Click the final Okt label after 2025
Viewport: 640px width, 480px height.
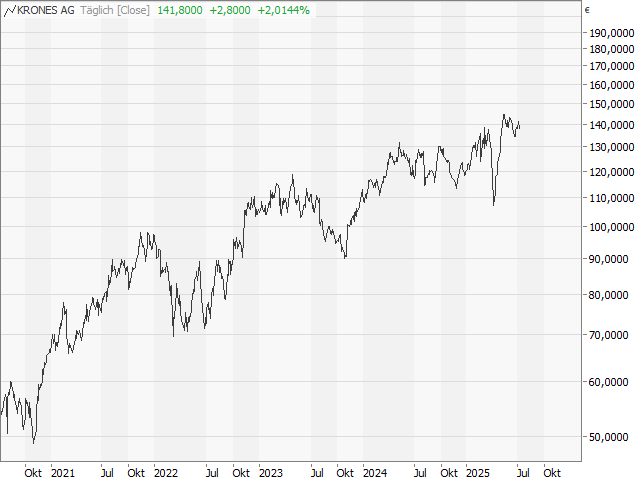coord(552,473)
